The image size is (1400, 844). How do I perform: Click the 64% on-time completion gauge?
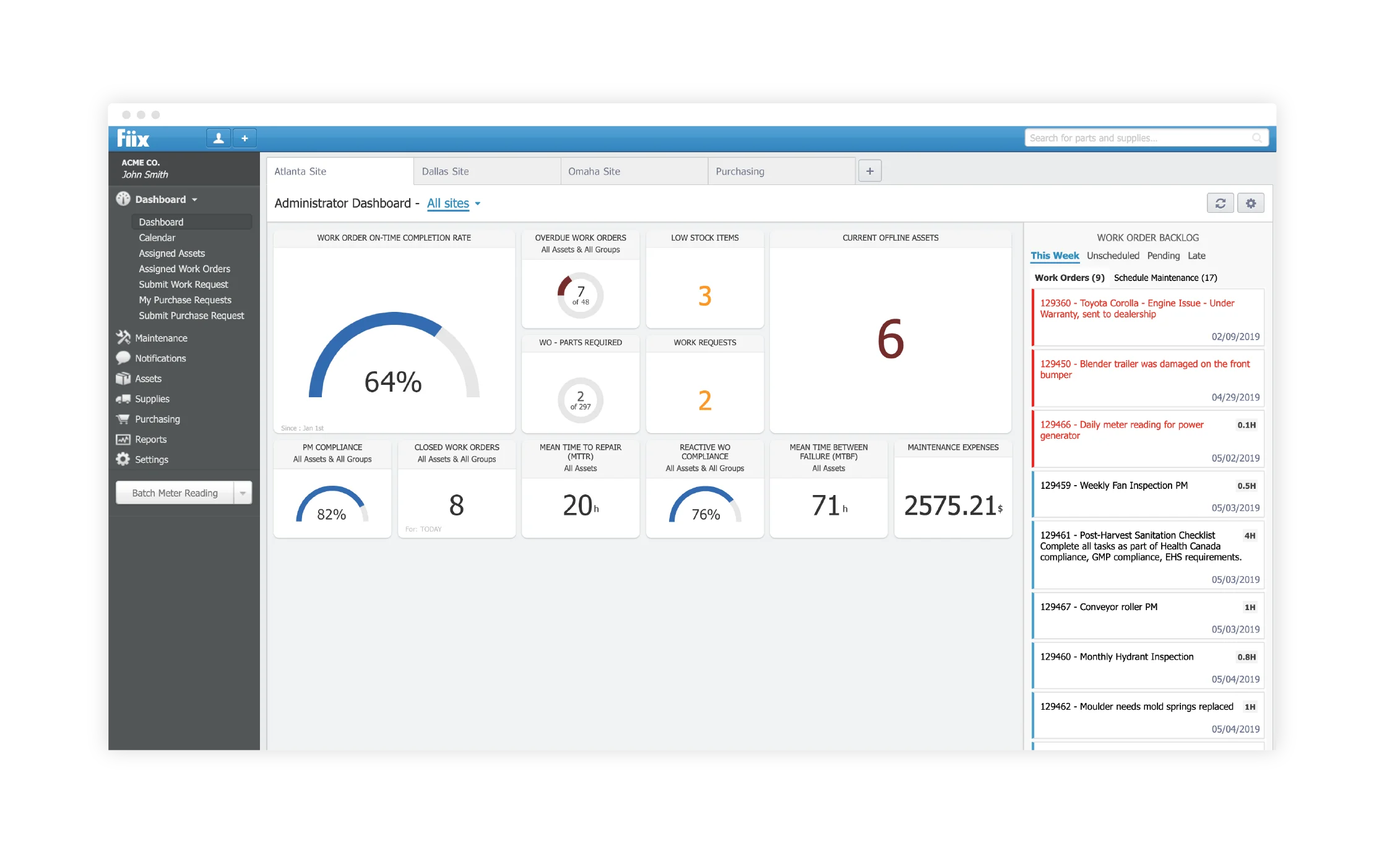click(x=394, y=356)
